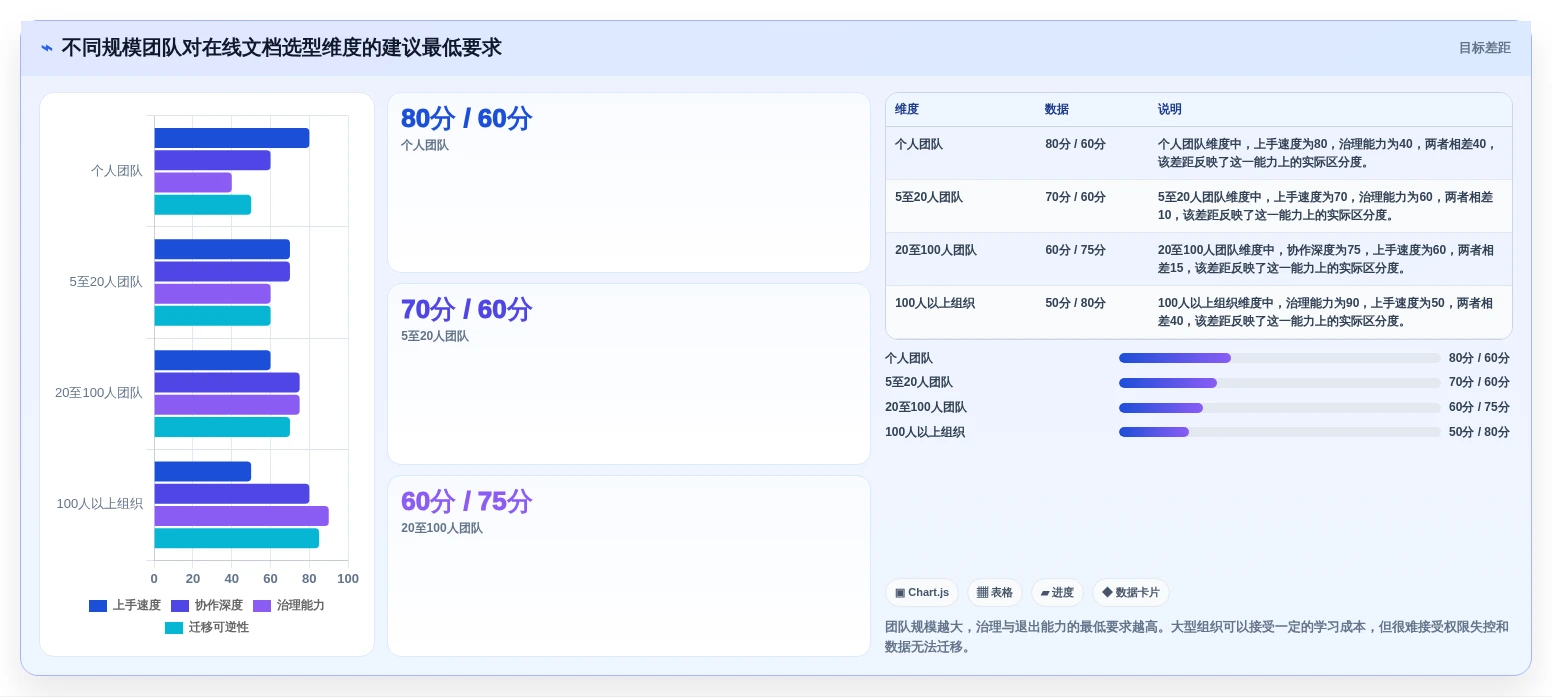1552x697 pixels.
Task: Toggle the 上手速度 legend swatch
Action: pyautogui.click(x=98, y=606)
